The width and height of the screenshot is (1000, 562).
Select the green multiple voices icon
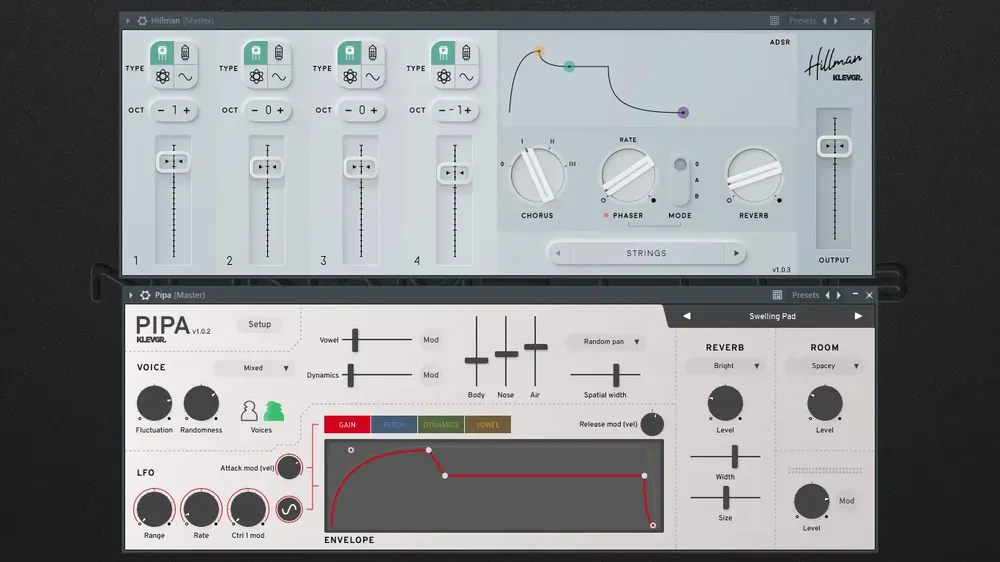pyautogui.click(x=274, y=411)
